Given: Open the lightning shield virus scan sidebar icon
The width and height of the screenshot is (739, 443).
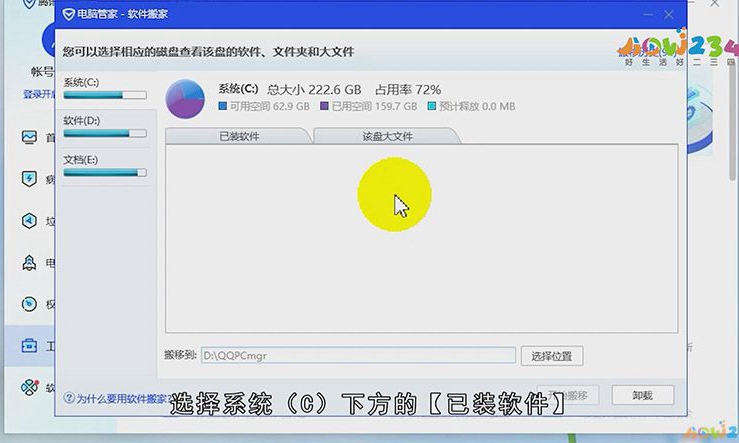Looking at the screenshot, I should (x=29, y=179).
